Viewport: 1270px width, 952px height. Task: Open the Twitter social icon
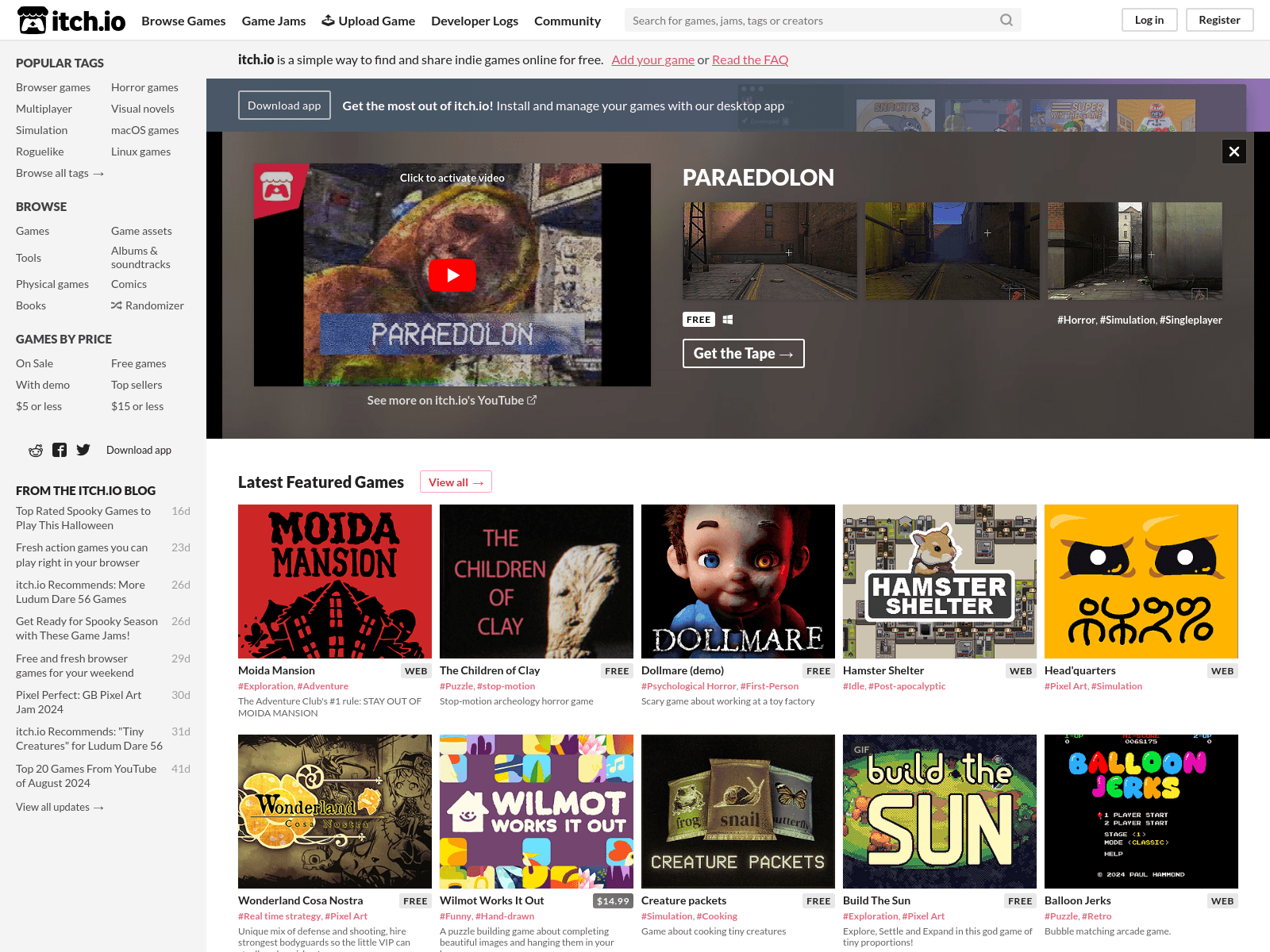coord(83,450)
